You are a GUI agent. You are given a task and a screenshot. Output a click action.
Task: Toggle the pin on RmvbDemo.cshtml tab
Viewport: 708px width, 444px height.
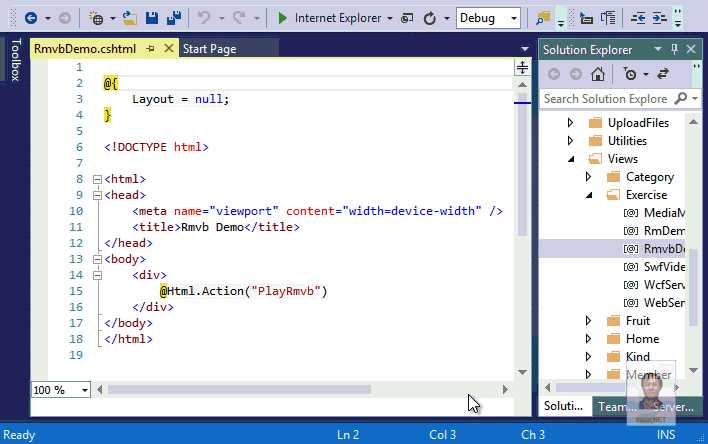point(150,48)
